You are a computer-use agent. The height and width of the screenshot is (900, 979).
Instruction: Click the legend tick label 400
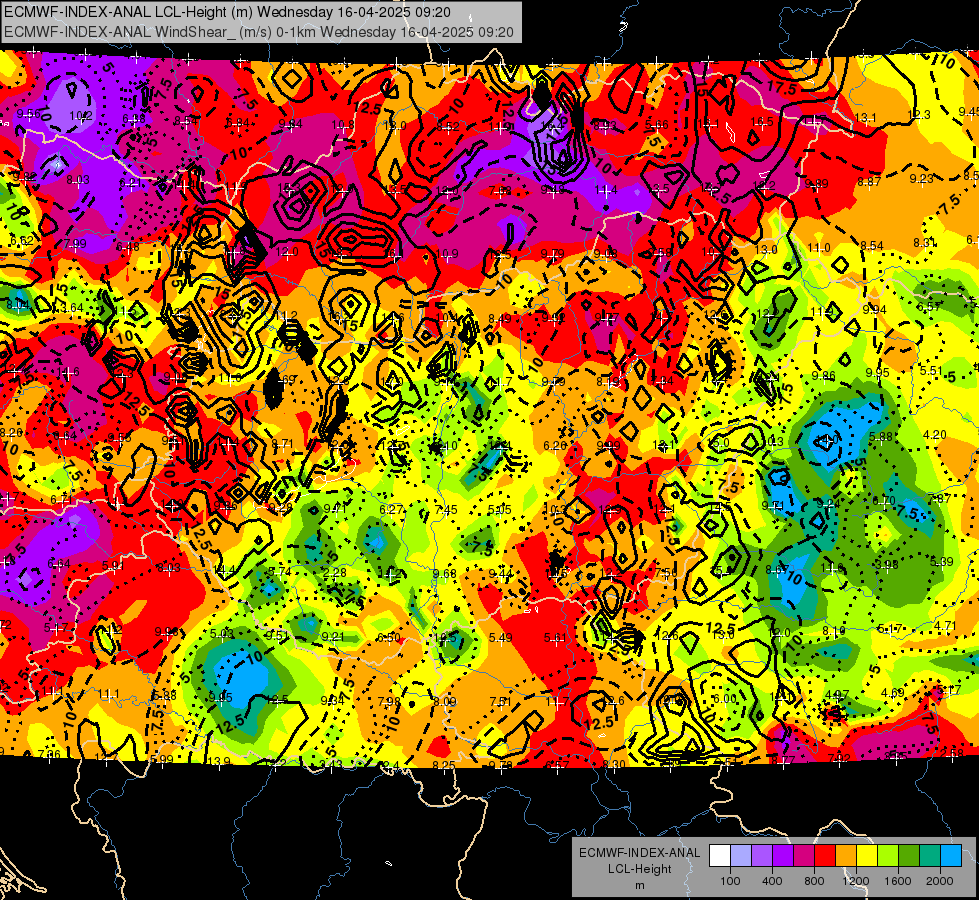click(772, 881)
